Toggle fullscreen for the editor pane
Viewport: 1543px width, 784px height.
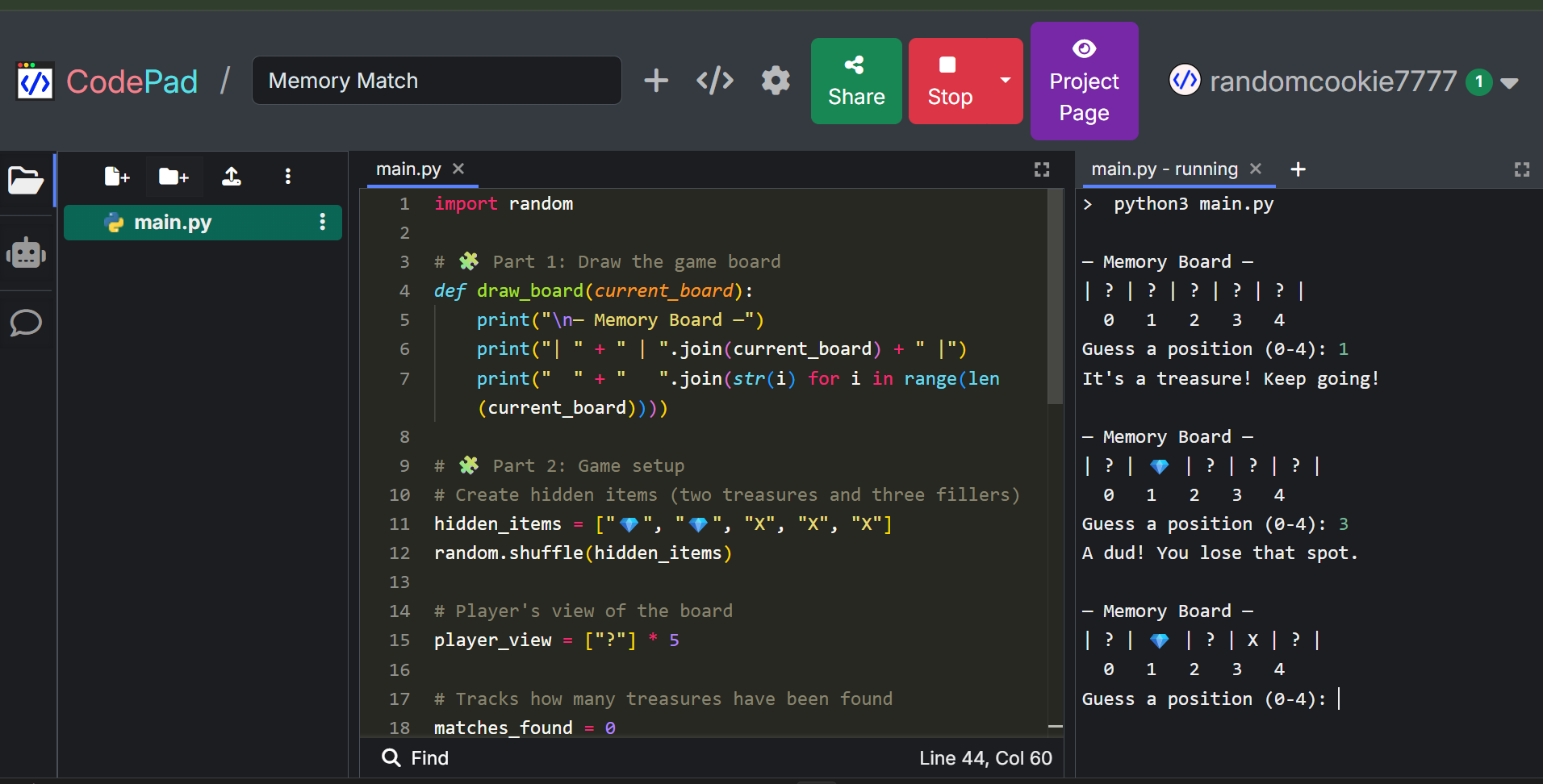[1042, 169]
